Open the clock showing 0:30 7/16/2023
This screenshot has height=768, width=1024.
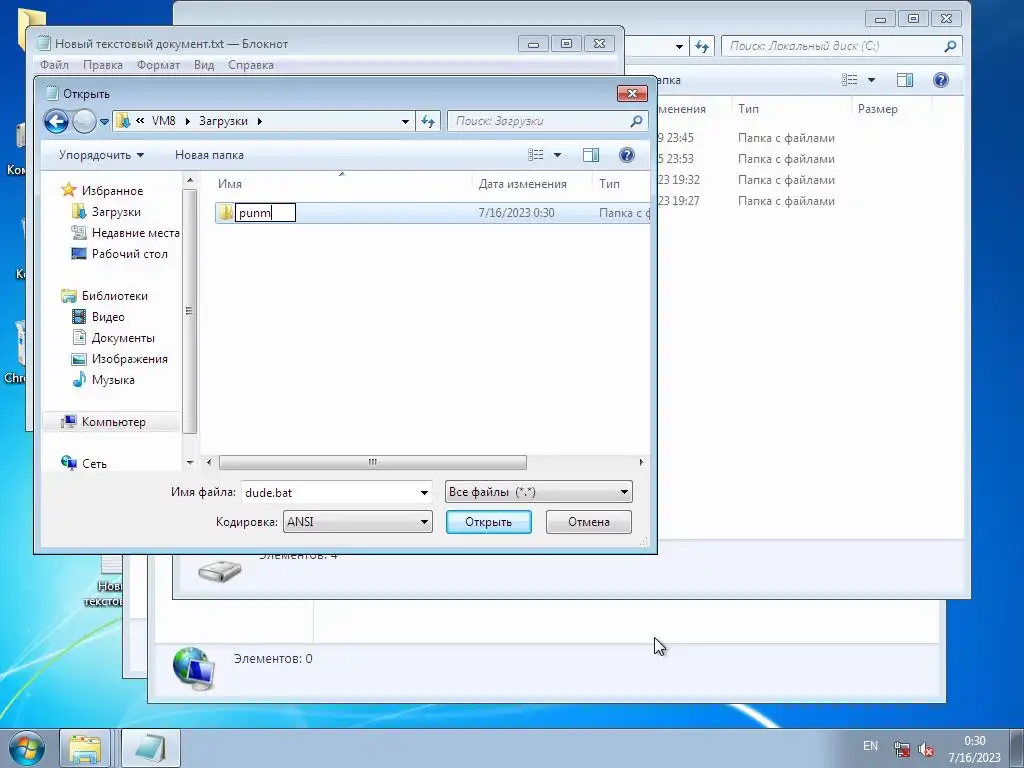point(974,749)
